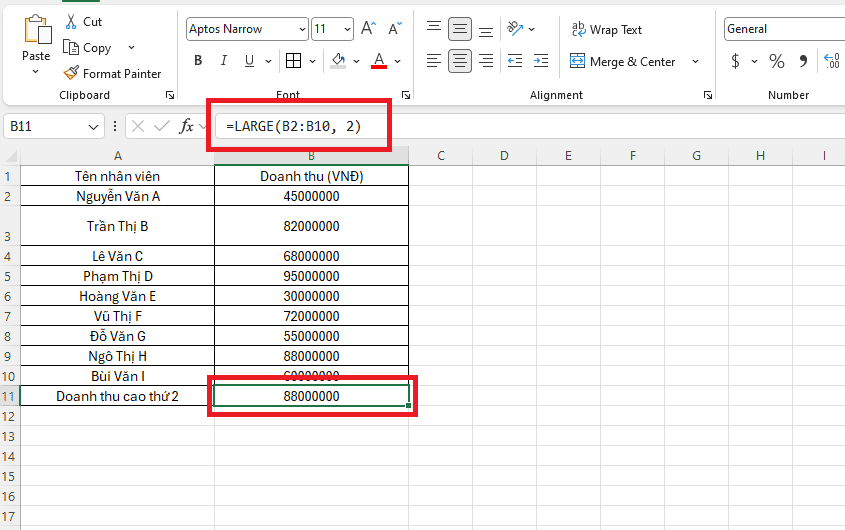Expand border options arrow
Viewport: 845px width, 530px height.
pyautogui.click(x=312, y=61)
